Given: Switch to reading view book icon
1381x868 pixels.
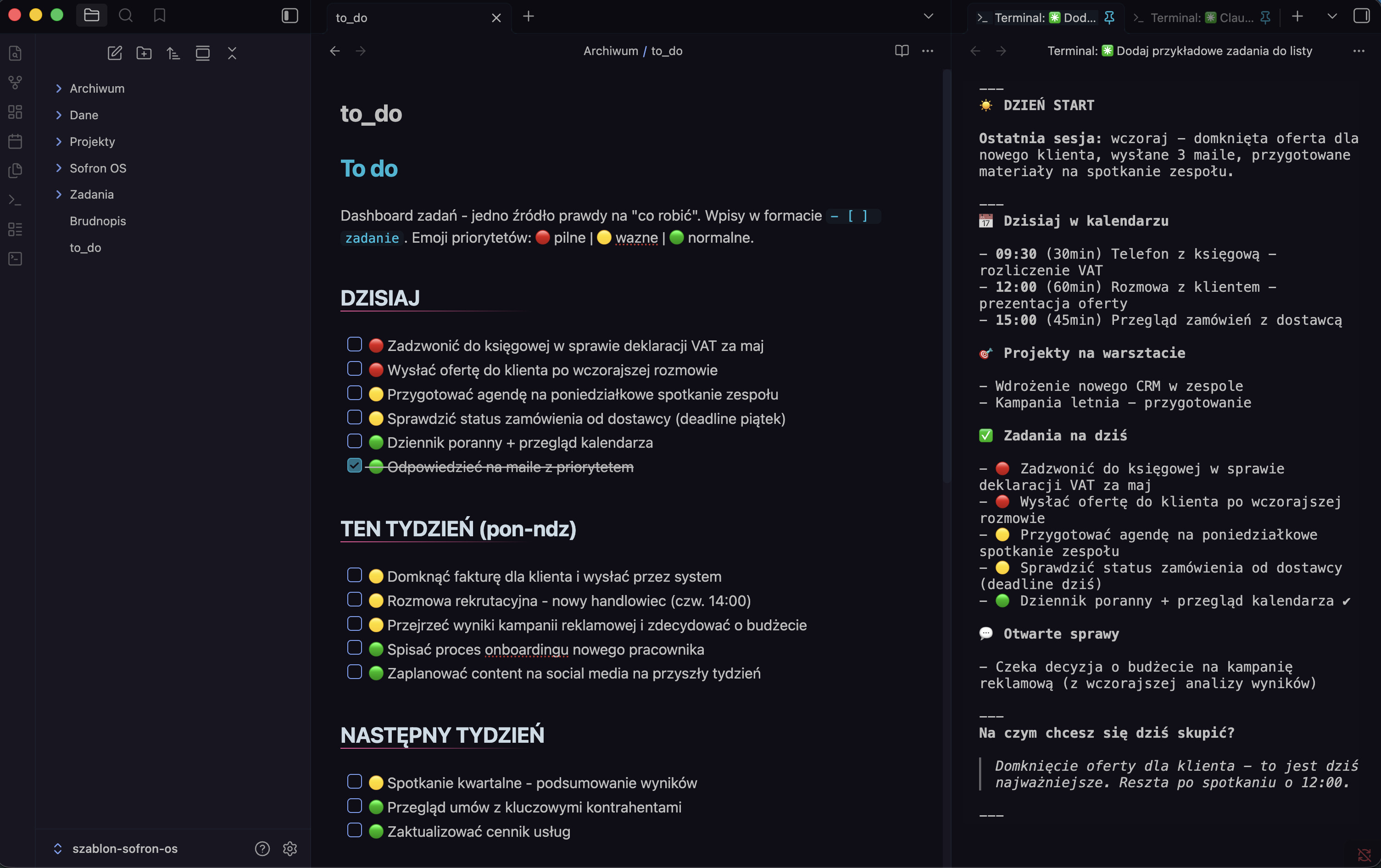Looking at the screenshot, I should coord(902,51).
